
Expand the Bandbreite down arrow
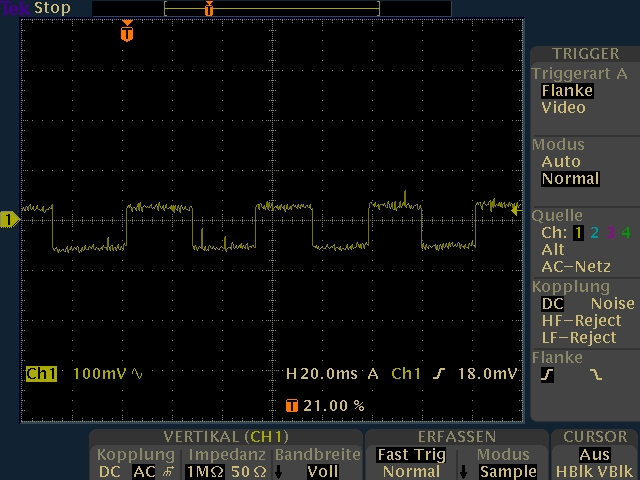(x=279, y=471)
